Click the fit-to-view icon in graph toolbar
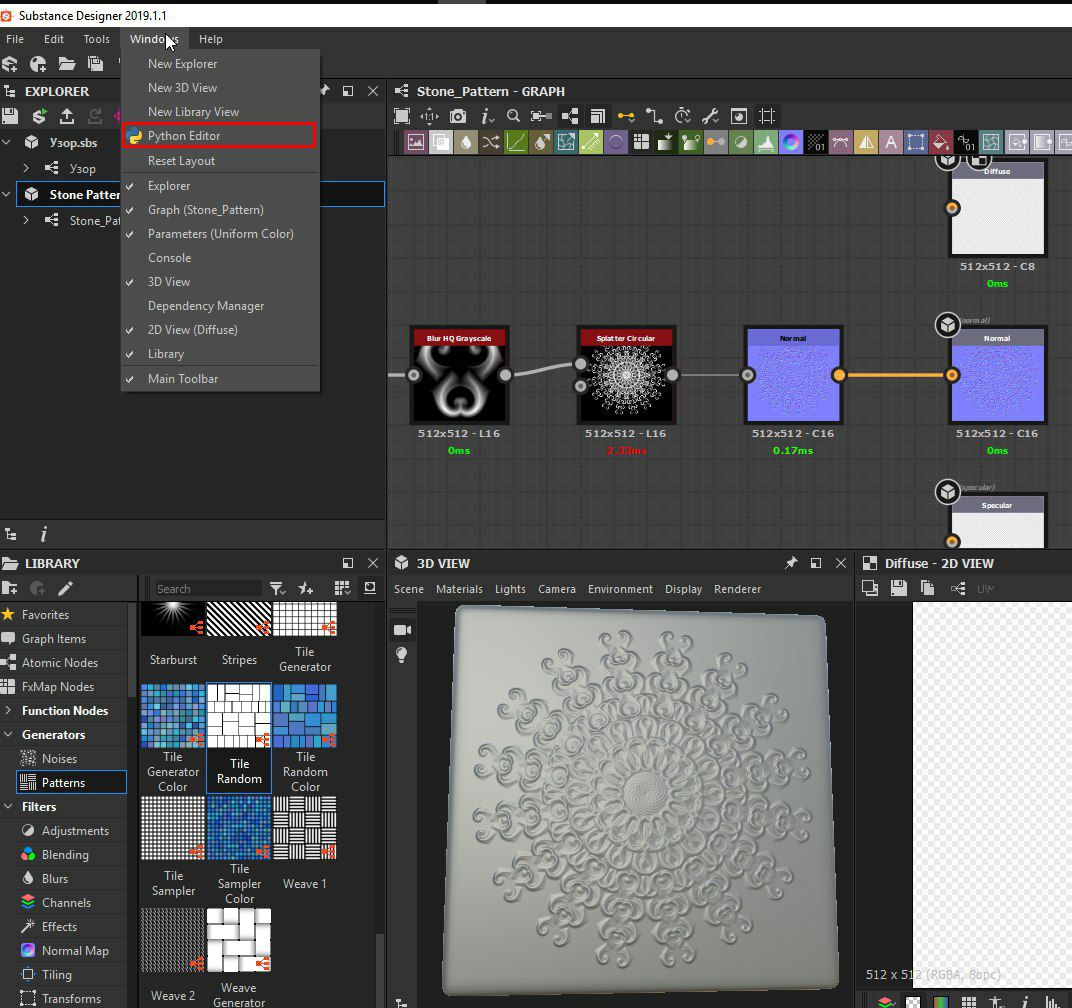1072x1008 pixels. [x=402, y=116]
